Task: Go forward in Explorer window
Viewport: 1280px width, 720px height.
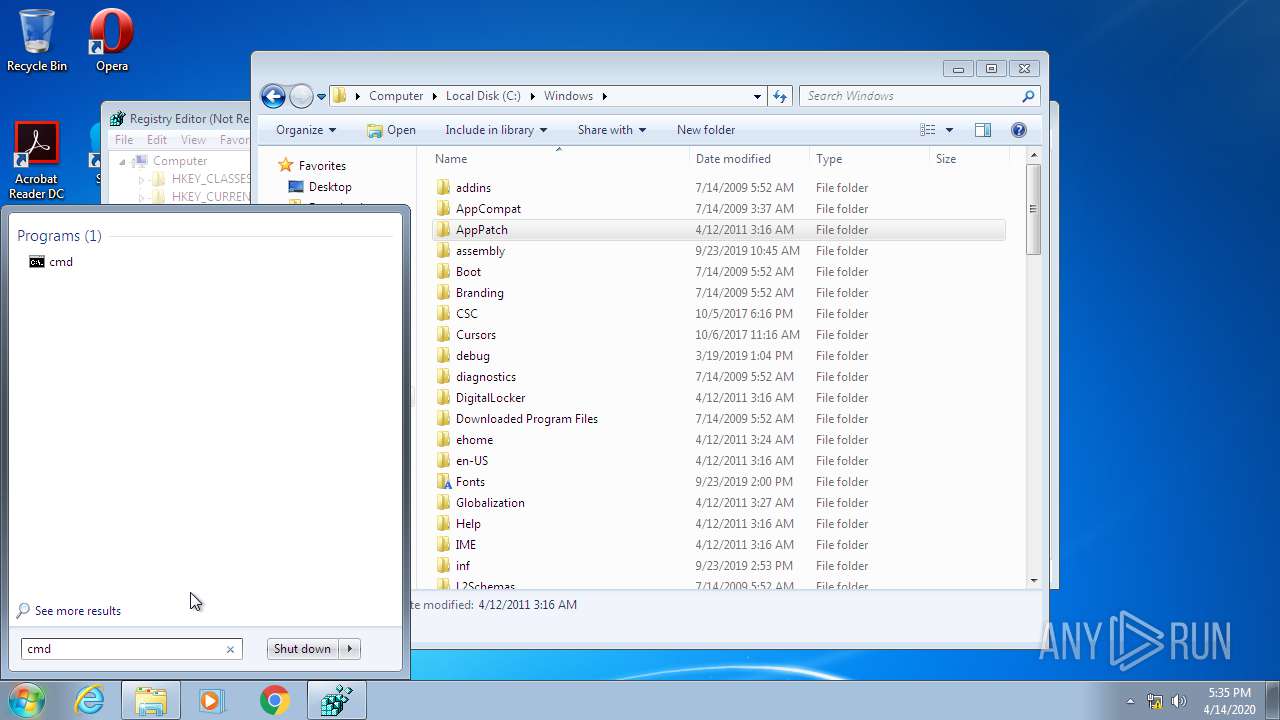Action: point(301,96)
